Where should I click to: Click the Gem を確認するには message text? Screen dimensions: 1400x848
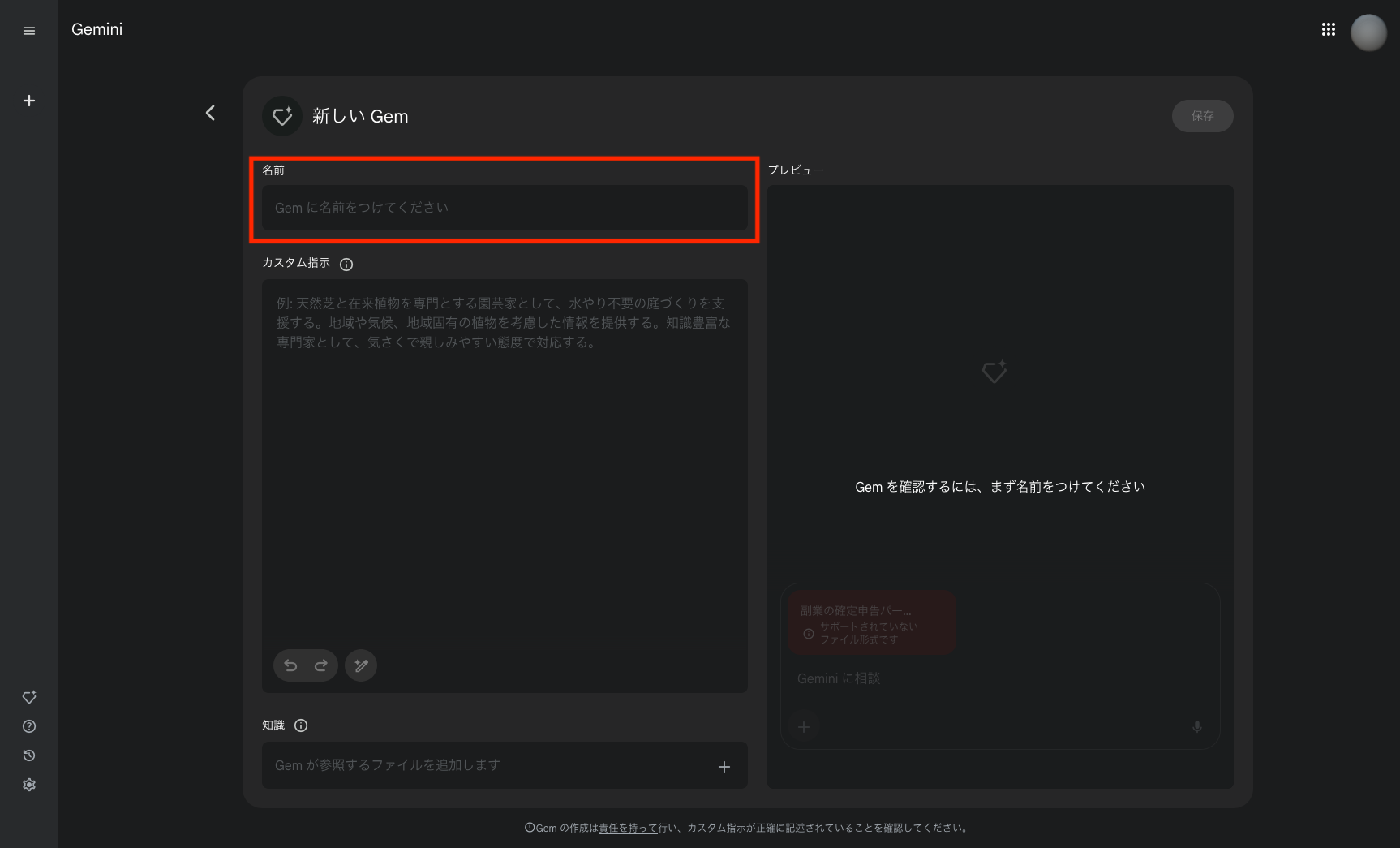[x=1000, y=487]
